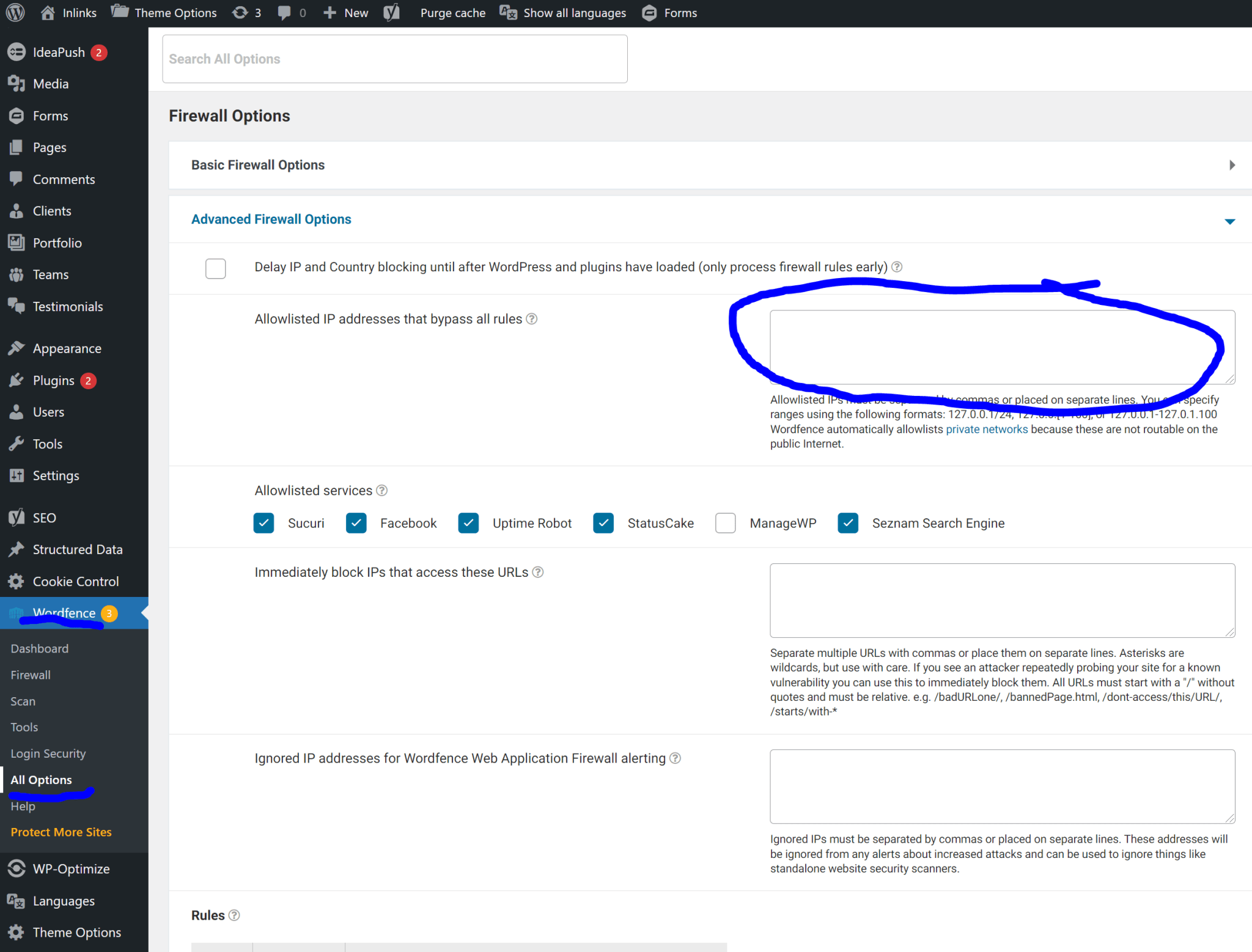Click the Appearance paintbrush icon
The image size is (1252, 952).
17,348
